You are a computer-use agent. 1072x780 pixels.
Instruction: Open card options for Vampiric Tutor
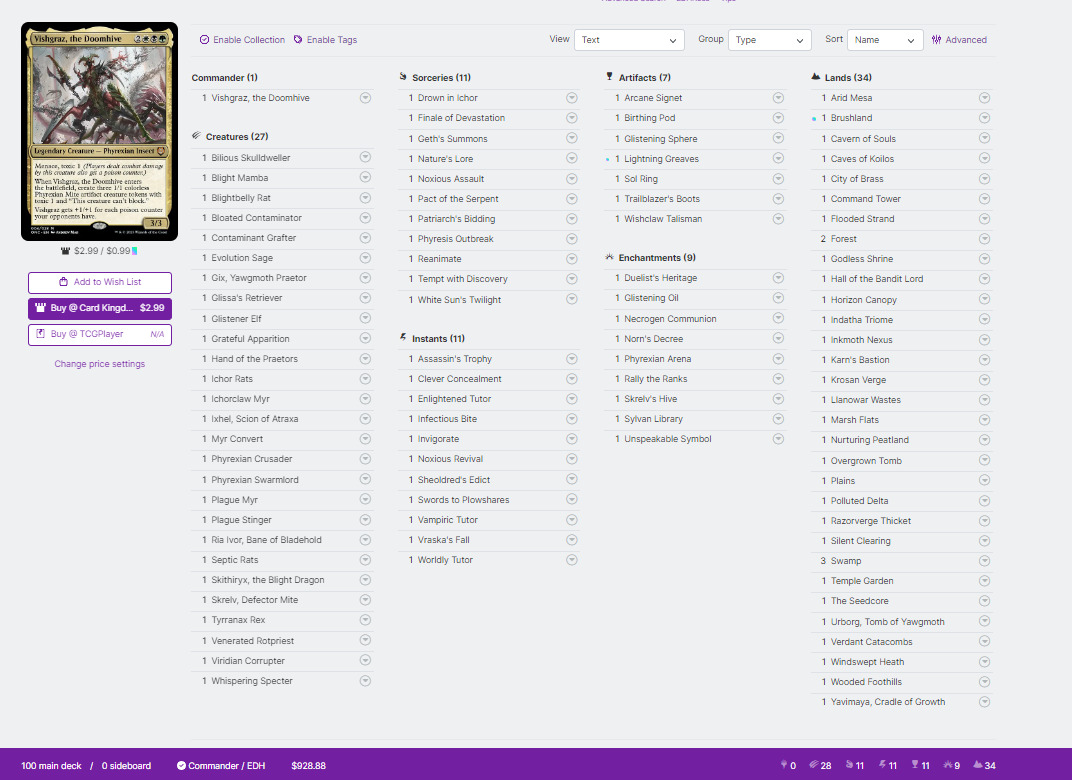point(572,520)
